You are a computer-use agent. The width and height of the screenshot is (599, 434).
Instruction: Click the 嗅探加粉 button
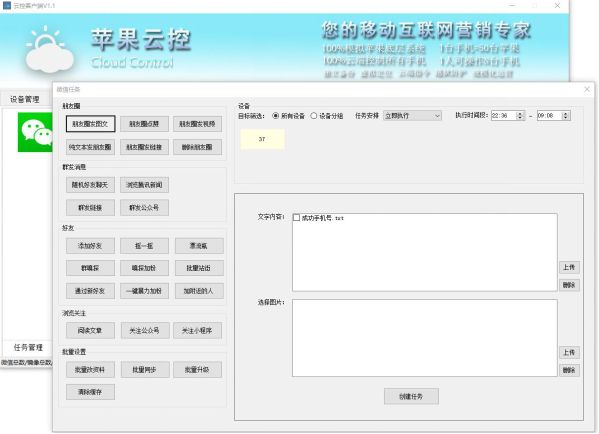coord(144,268)
